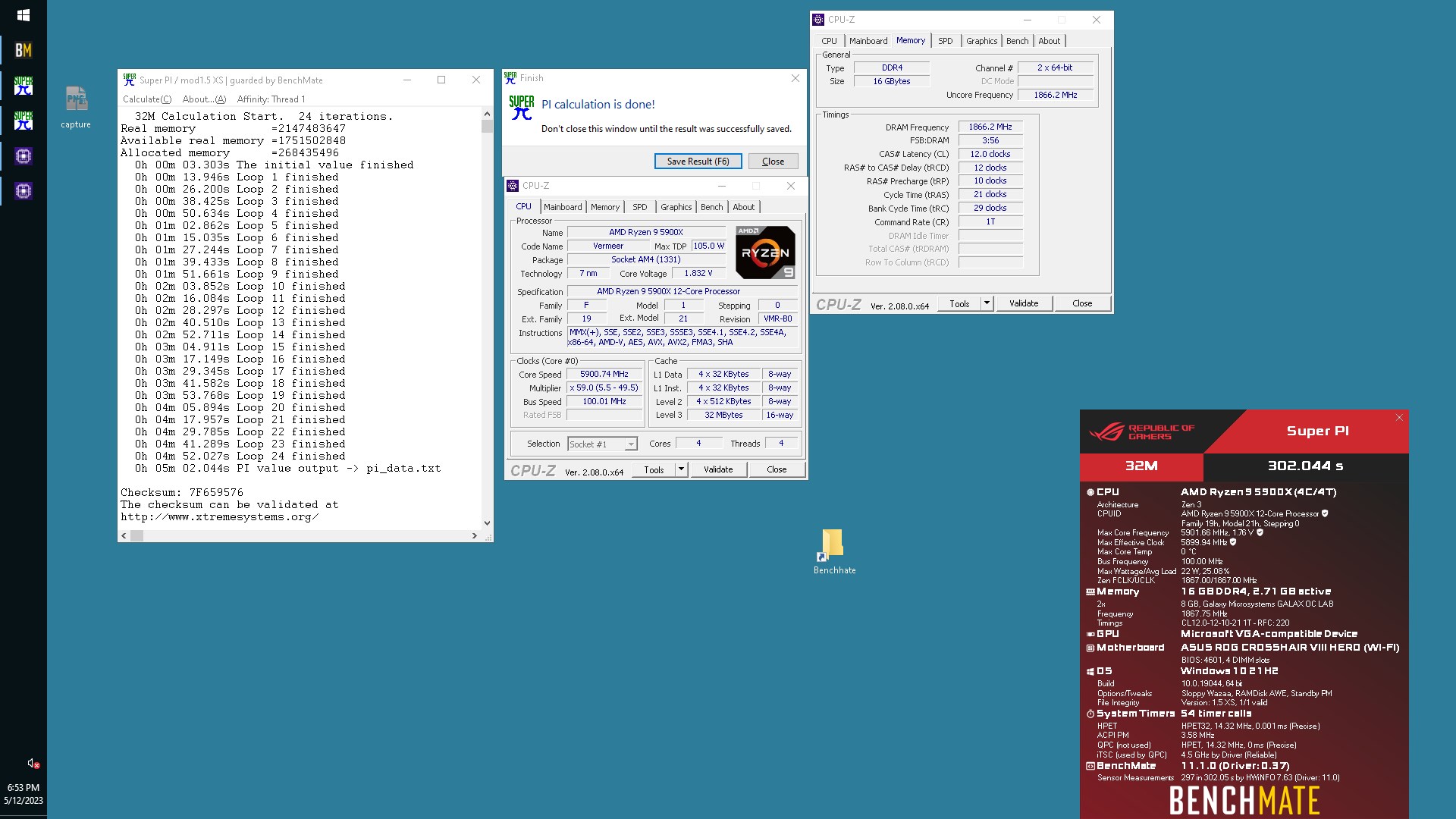Click the Multiplier x 59.0 field

[604, 388]
